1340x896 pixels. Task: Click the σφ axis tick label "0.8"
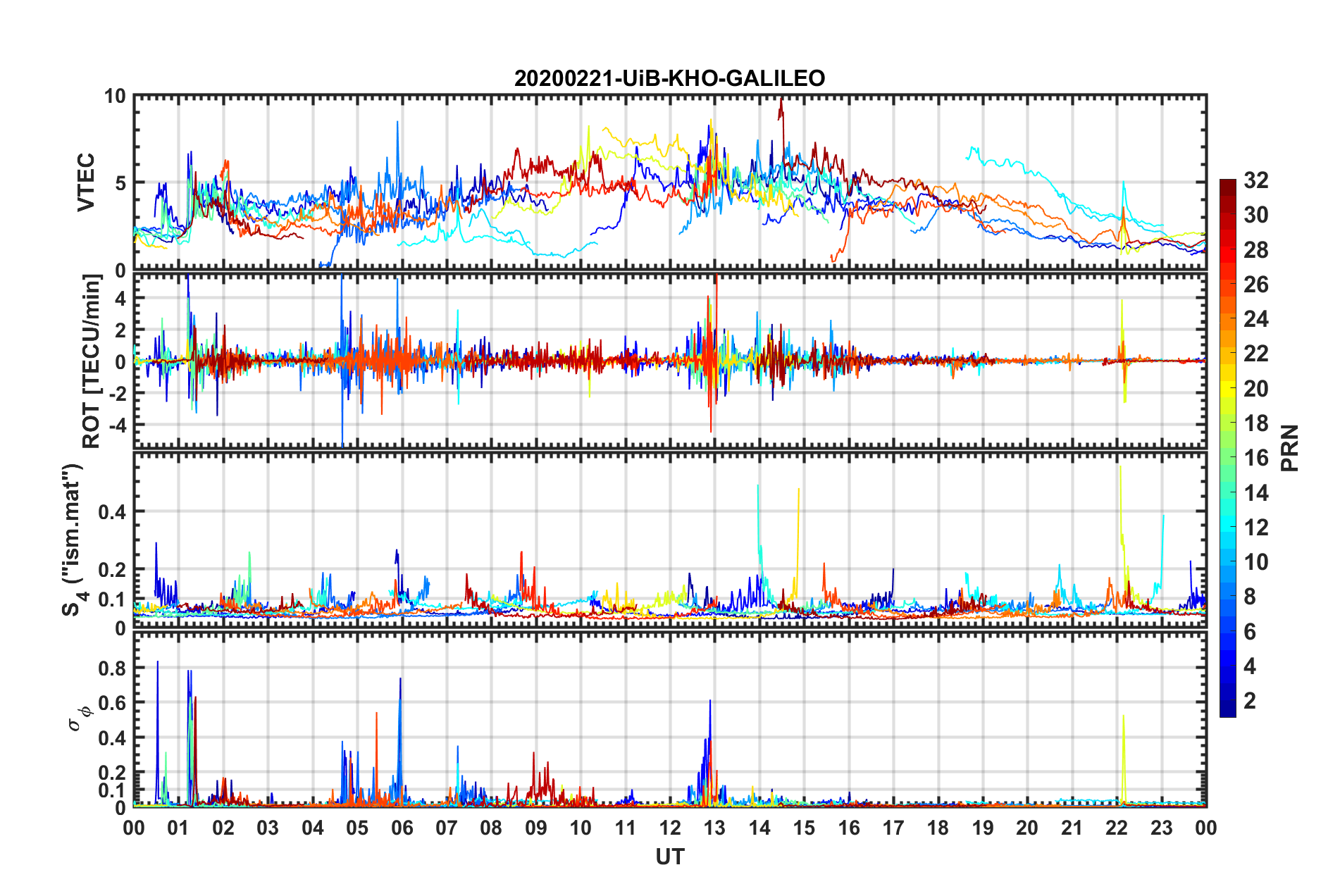(x=113, y=668)
